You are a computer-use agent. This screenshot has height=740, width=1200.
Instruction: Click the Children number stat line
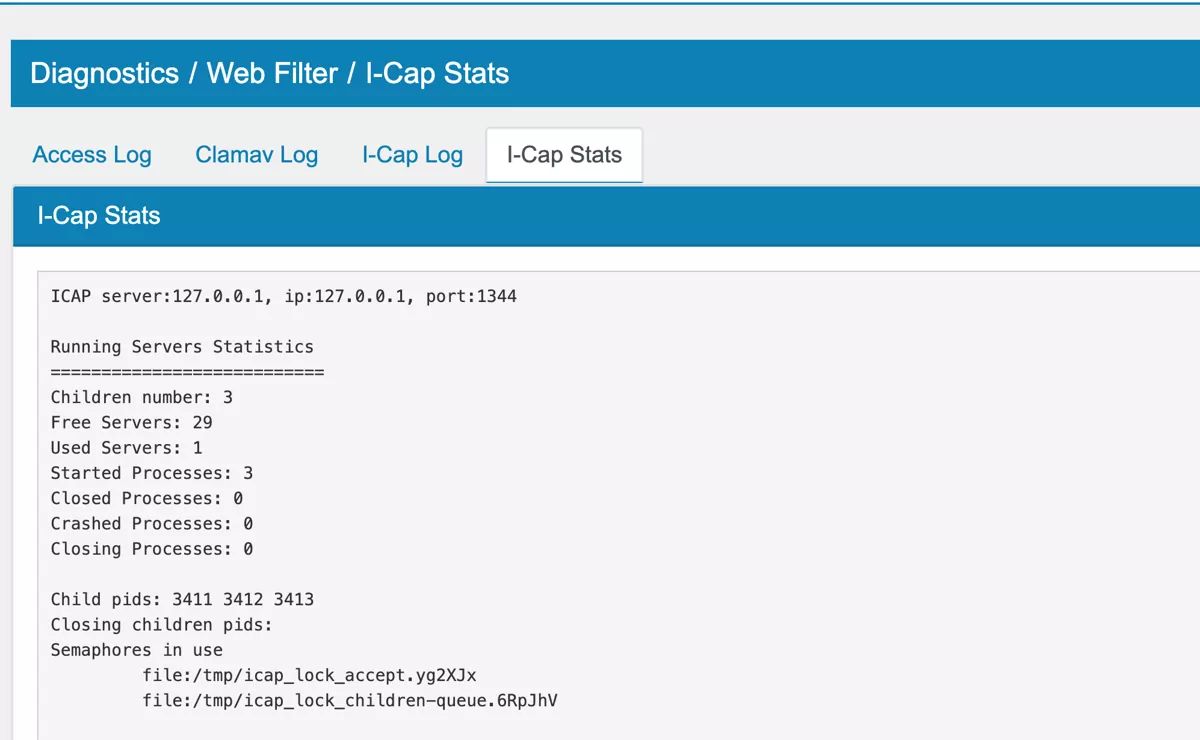[140, 396]
